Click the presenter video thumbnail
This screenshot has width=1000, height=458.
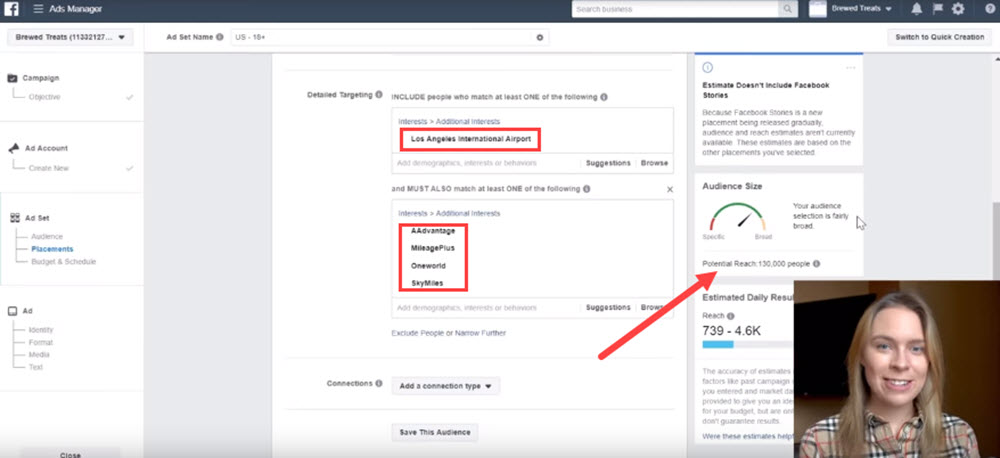pos(897,369)
